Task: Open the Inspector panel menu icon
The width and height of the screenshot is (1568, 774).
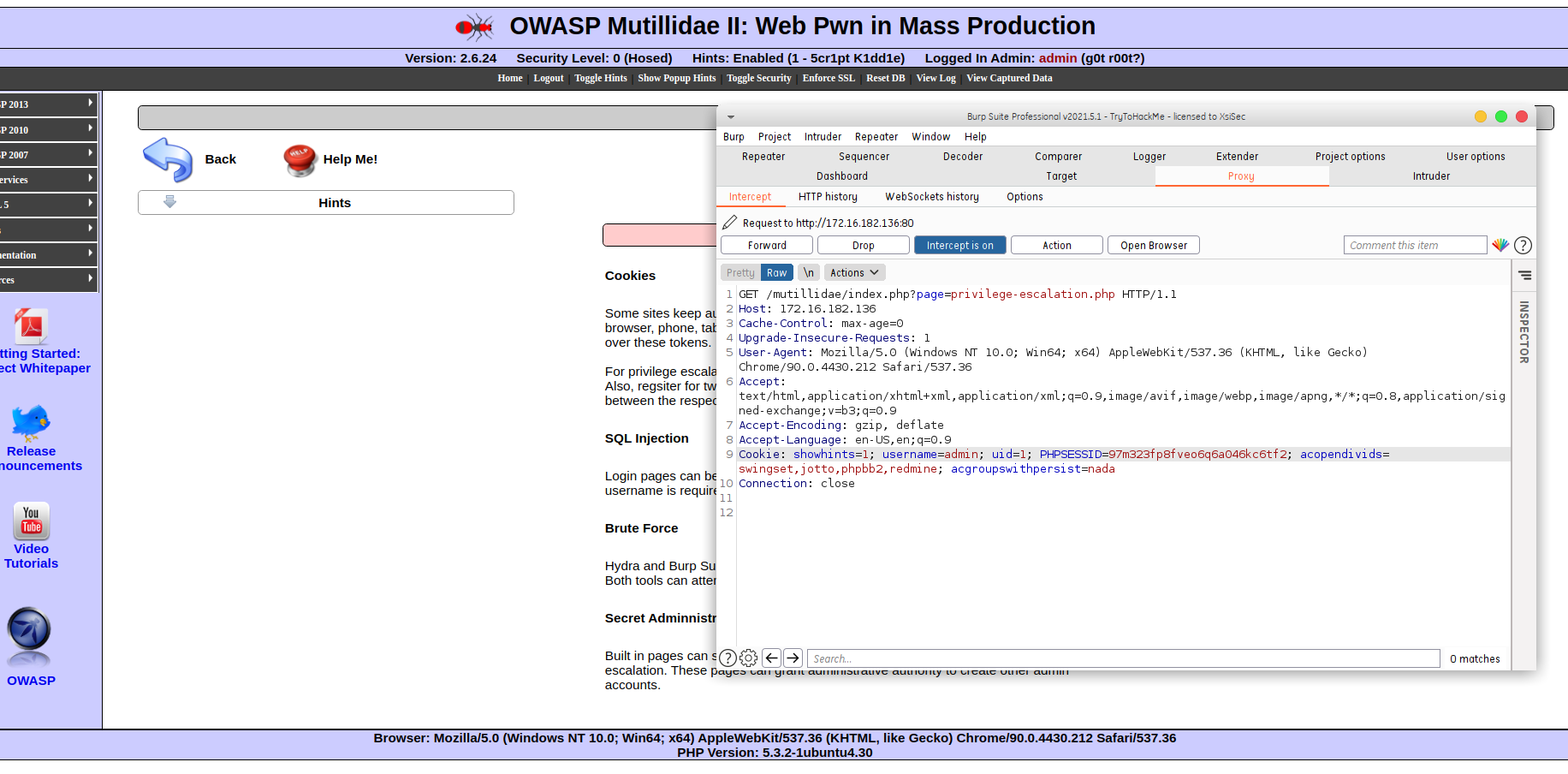Action: pyautogui.click(x=1525, y=275)
